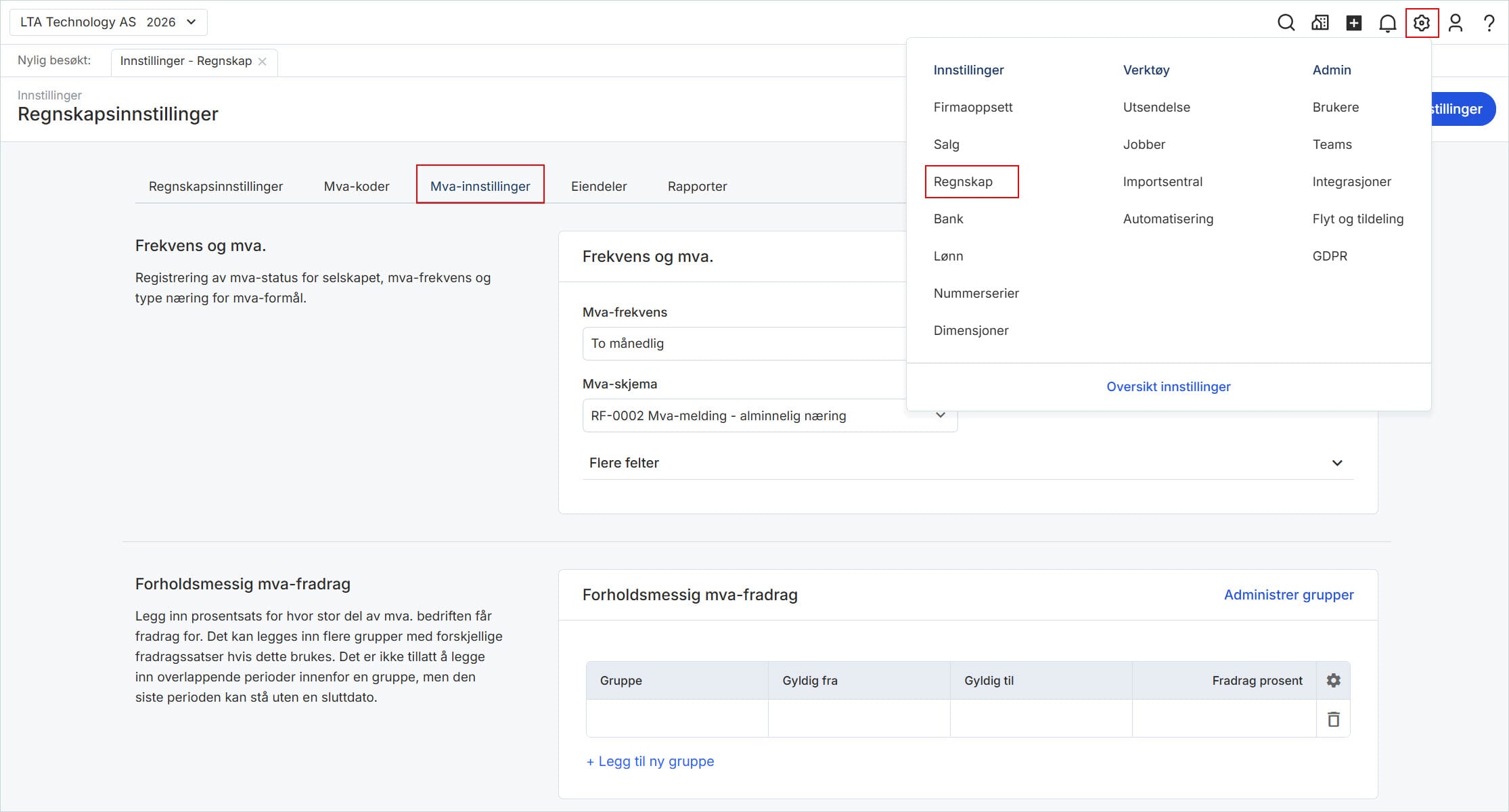
Task: Open the user profile icon
Action: coord(1456,23)
